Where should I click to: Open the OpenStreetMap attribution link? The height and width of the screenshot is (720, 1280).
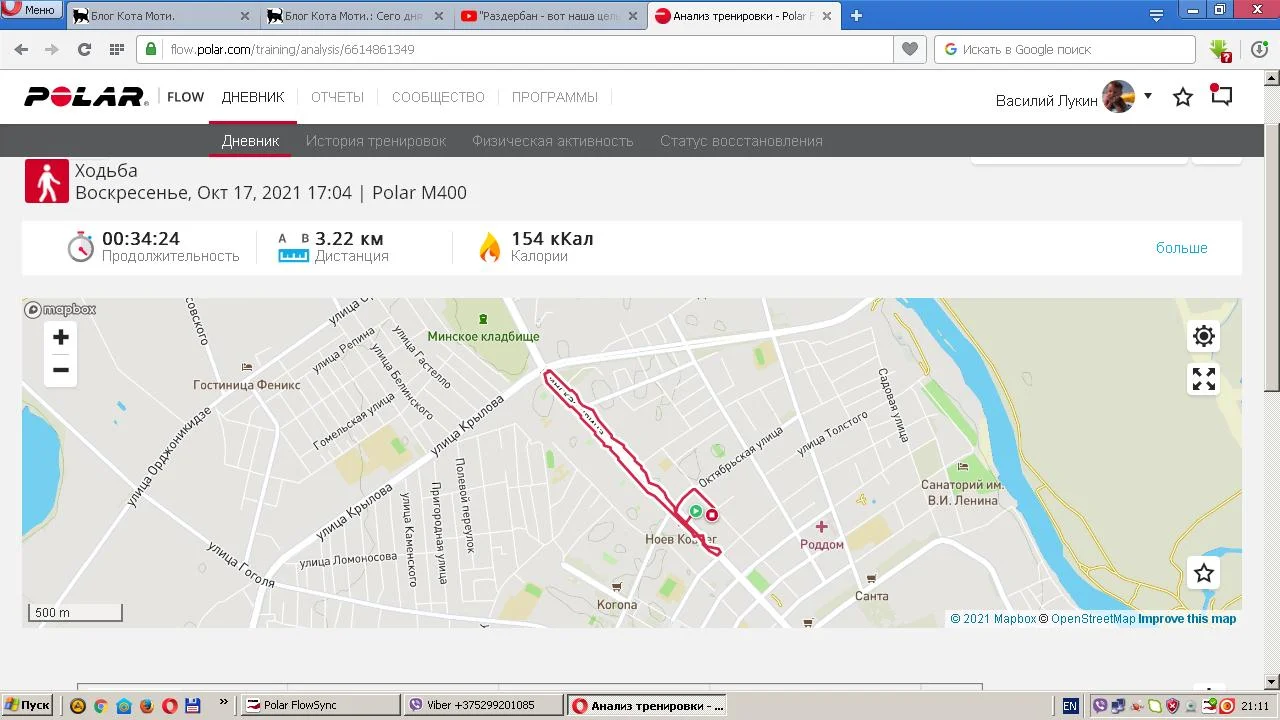[x=1093, y=619]
